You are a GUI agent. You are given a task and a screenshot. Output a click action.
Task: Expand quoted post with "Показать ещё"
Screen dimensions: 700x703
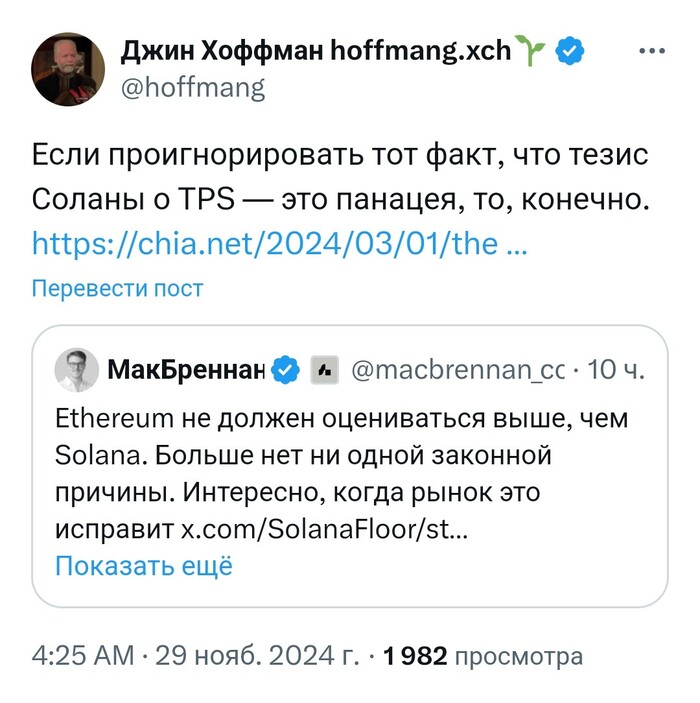(x=143, y=565)
